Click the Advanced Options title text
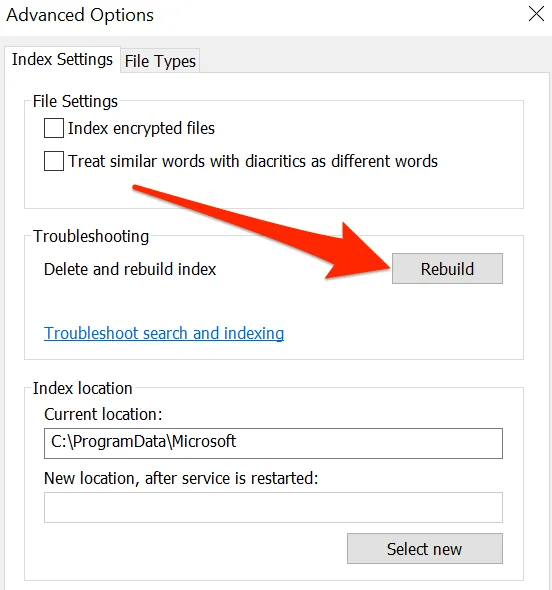The width and height of the screenshot is (552, 590). pos(80,15)
